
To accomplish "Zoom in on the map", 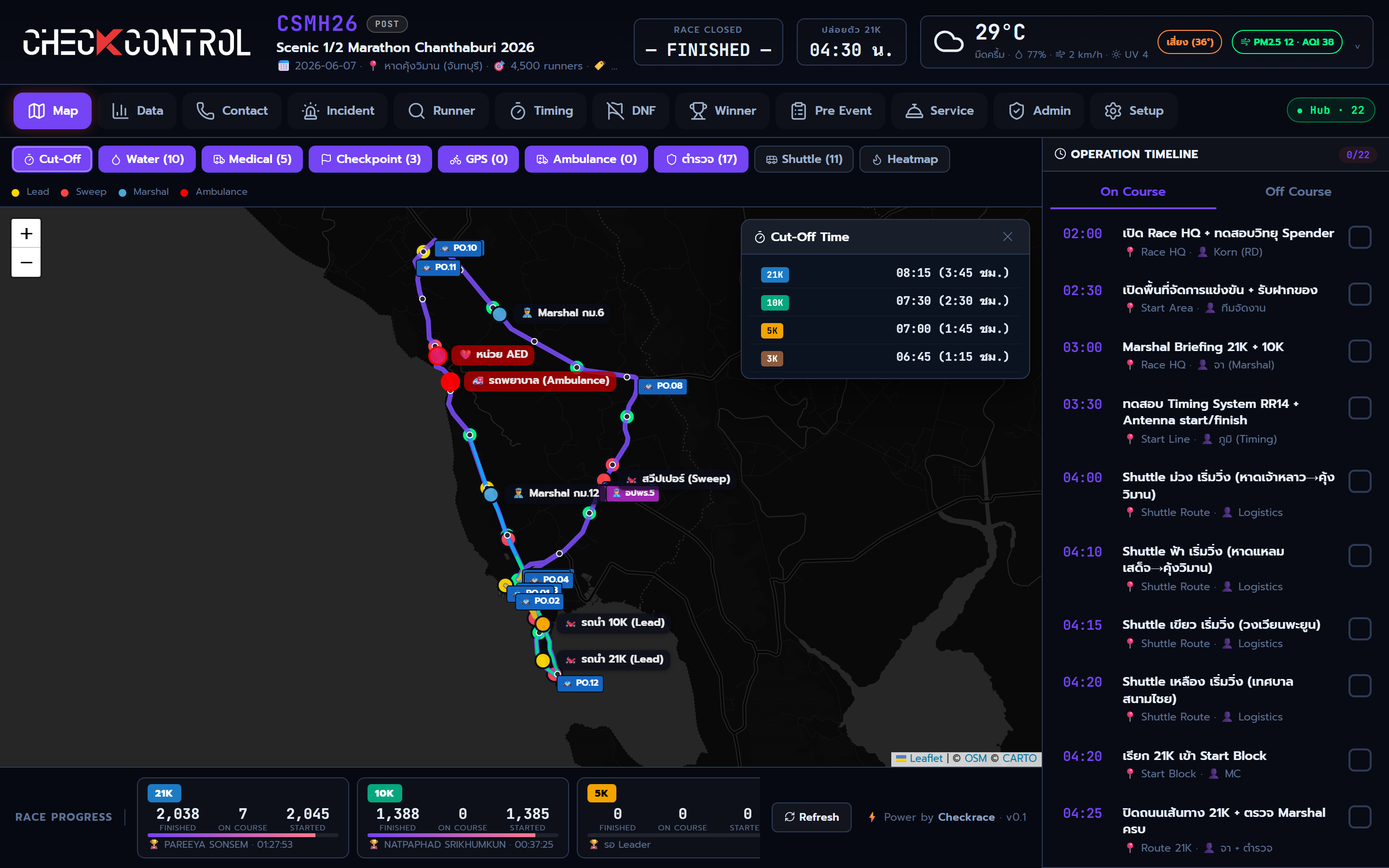I will (26, 234).
